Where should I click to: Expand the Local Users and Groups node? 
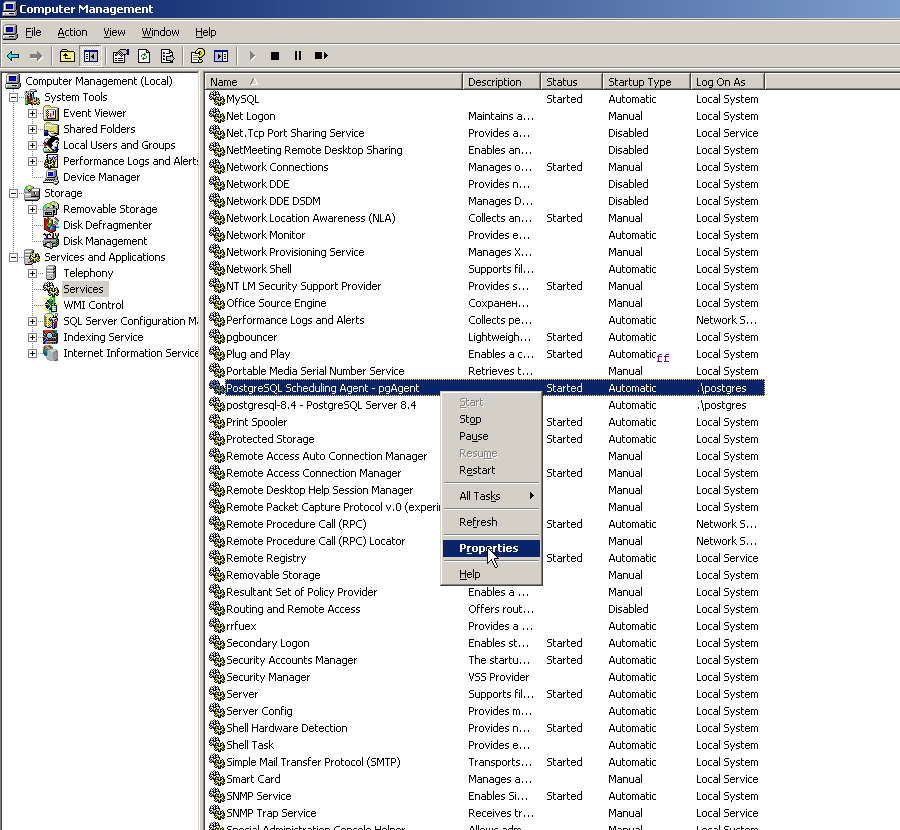pyautogui.click(x=32, y=145)
